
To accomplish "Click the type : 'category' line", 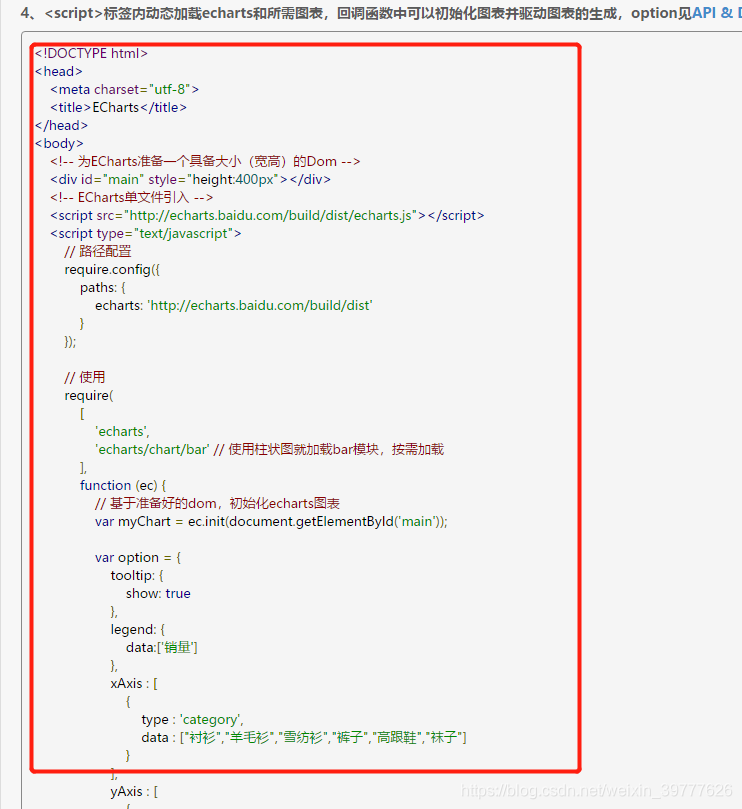I will [192, 720].
